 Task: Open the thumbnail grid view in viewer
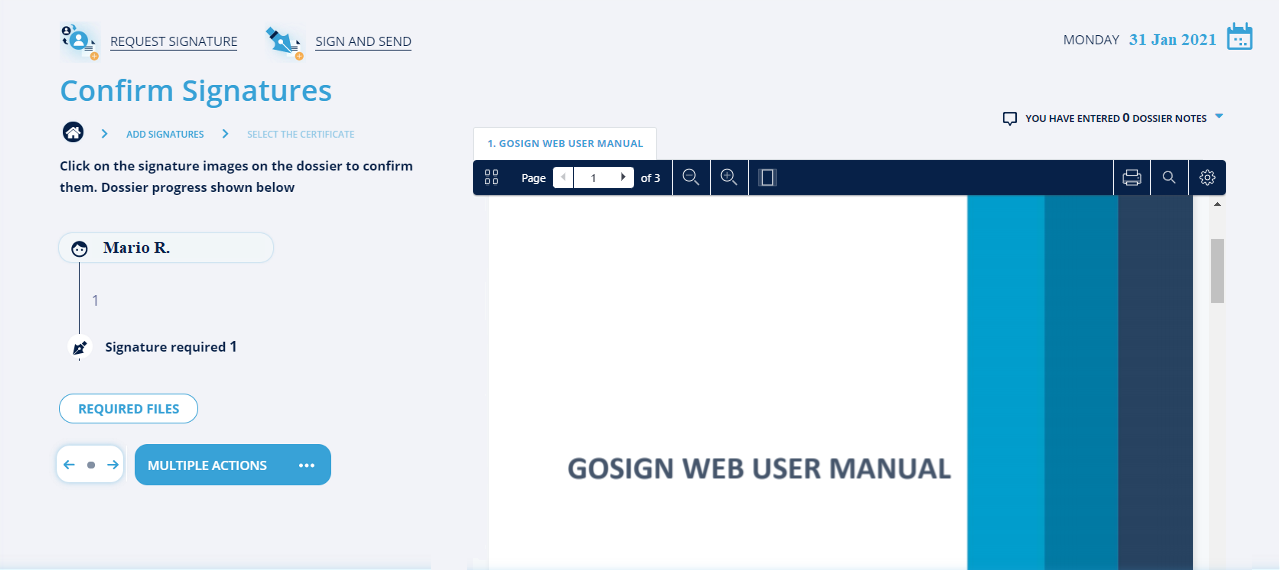pos(491,177)
